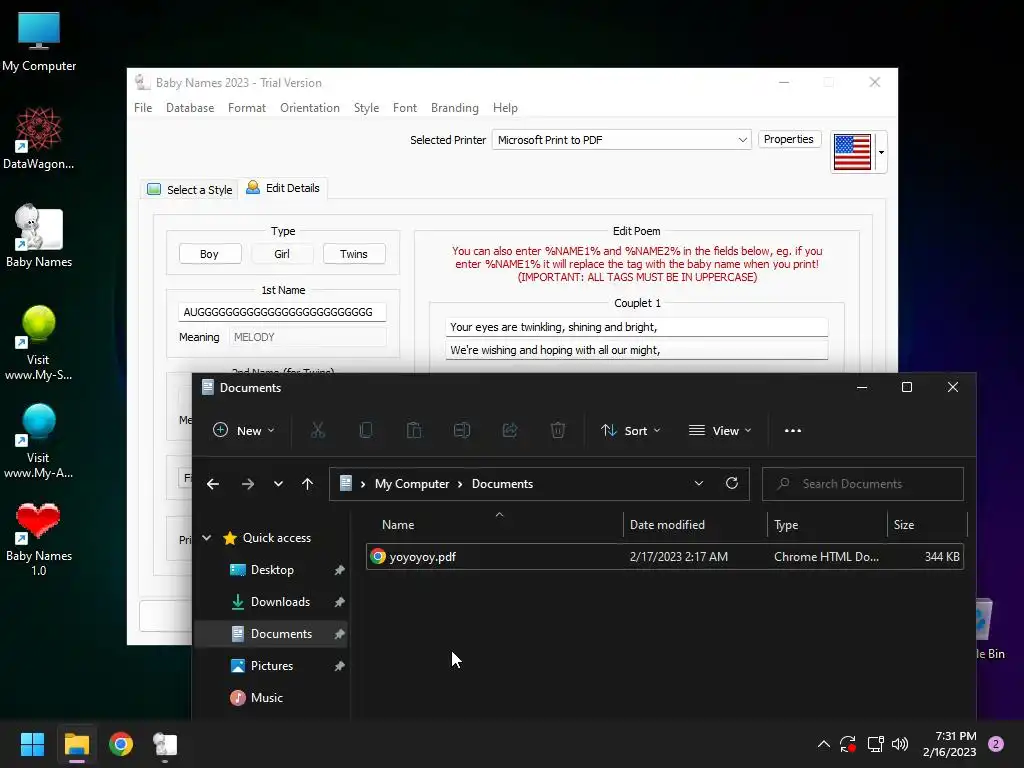Open the flag language dropdown arrow
Viewport: 1024px width, 768px height.
coord(881,152)
